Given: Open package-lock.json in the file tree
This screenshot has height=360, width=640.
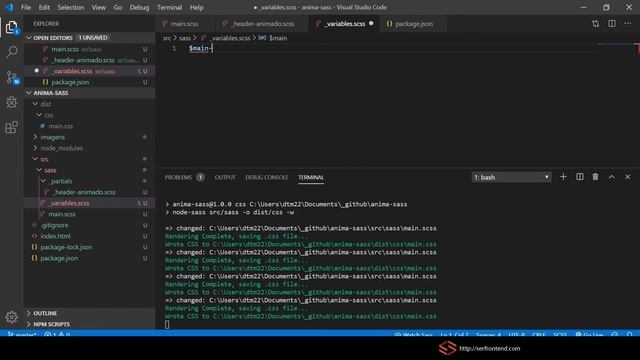Looking at the screenshot, I should [90, 247].
